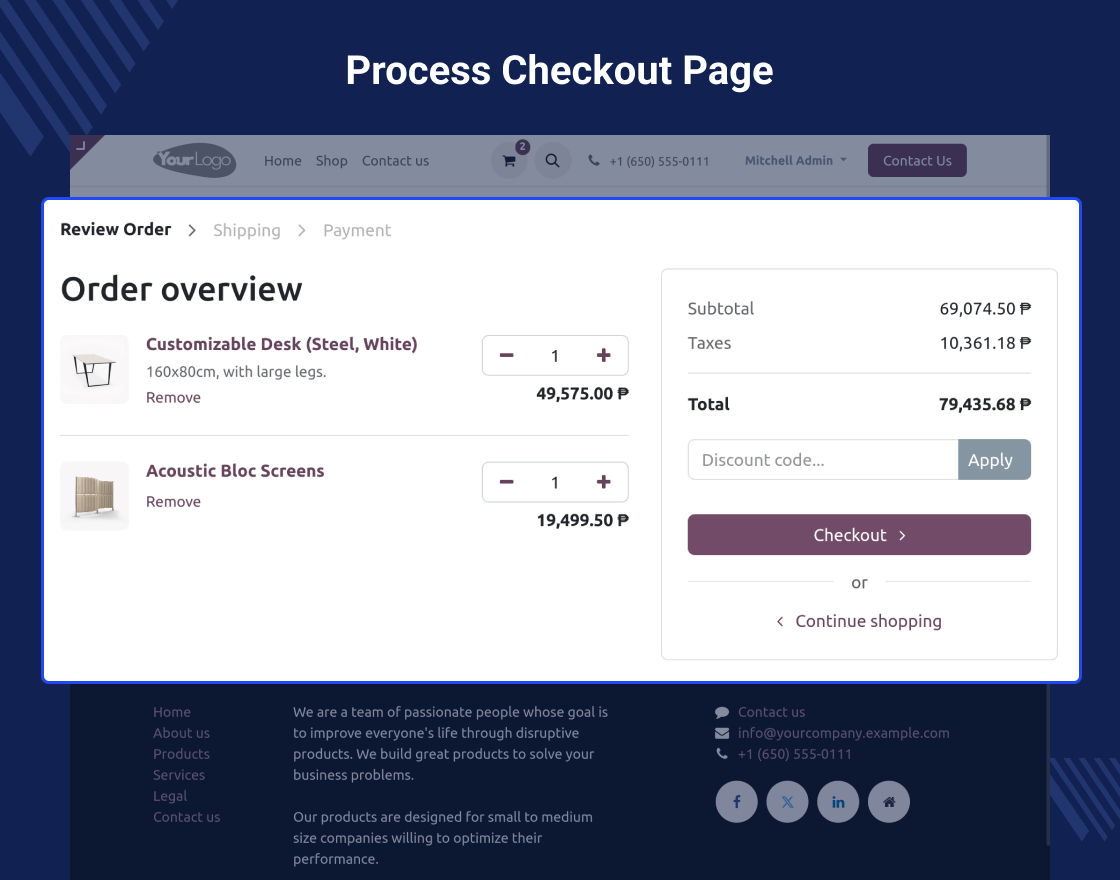Screen dimensions: 1120x880
Task: Click the YourLogo site logo
Action: tap(194, 160)
